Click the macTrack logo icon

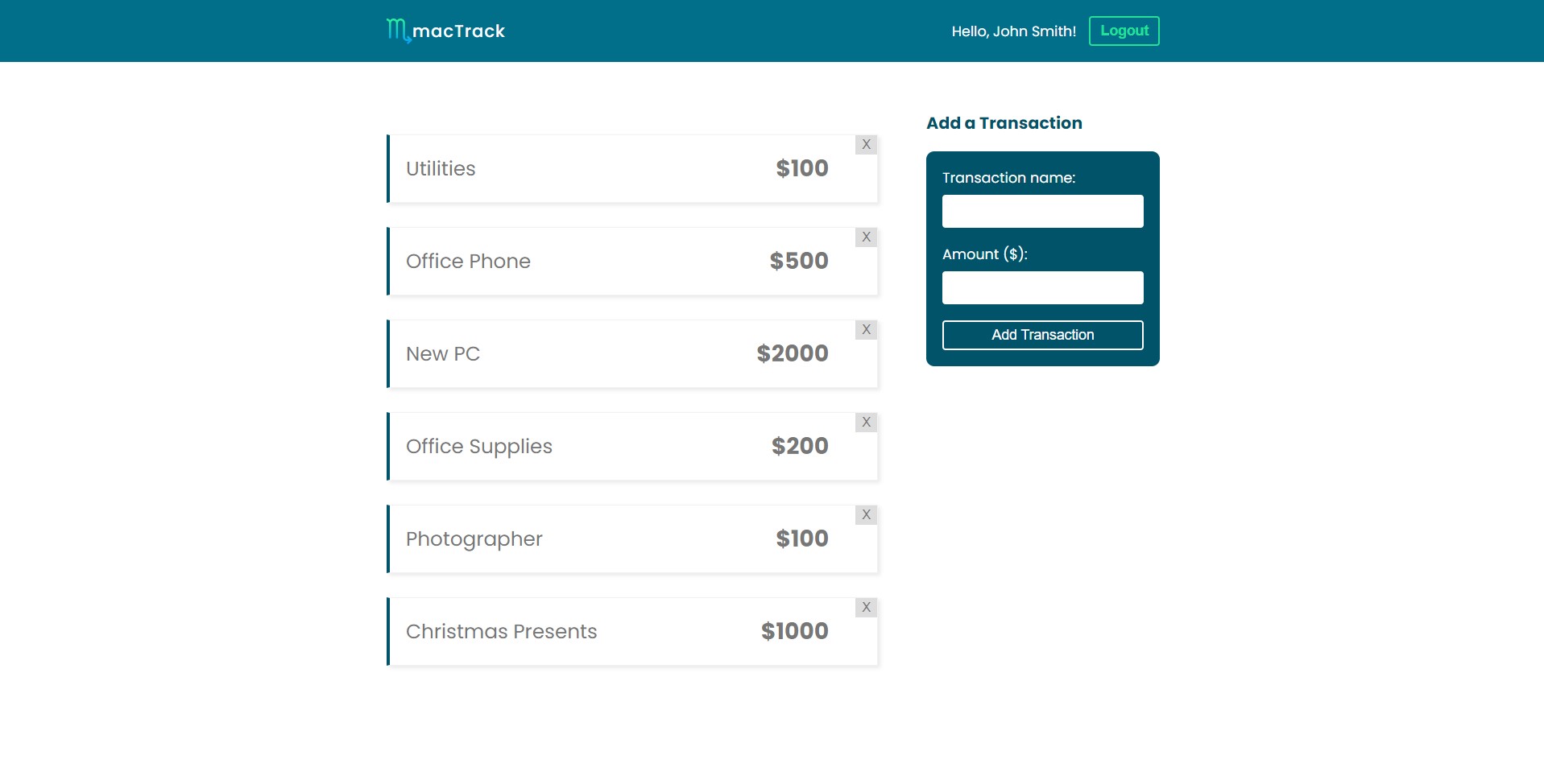(397, 31)
